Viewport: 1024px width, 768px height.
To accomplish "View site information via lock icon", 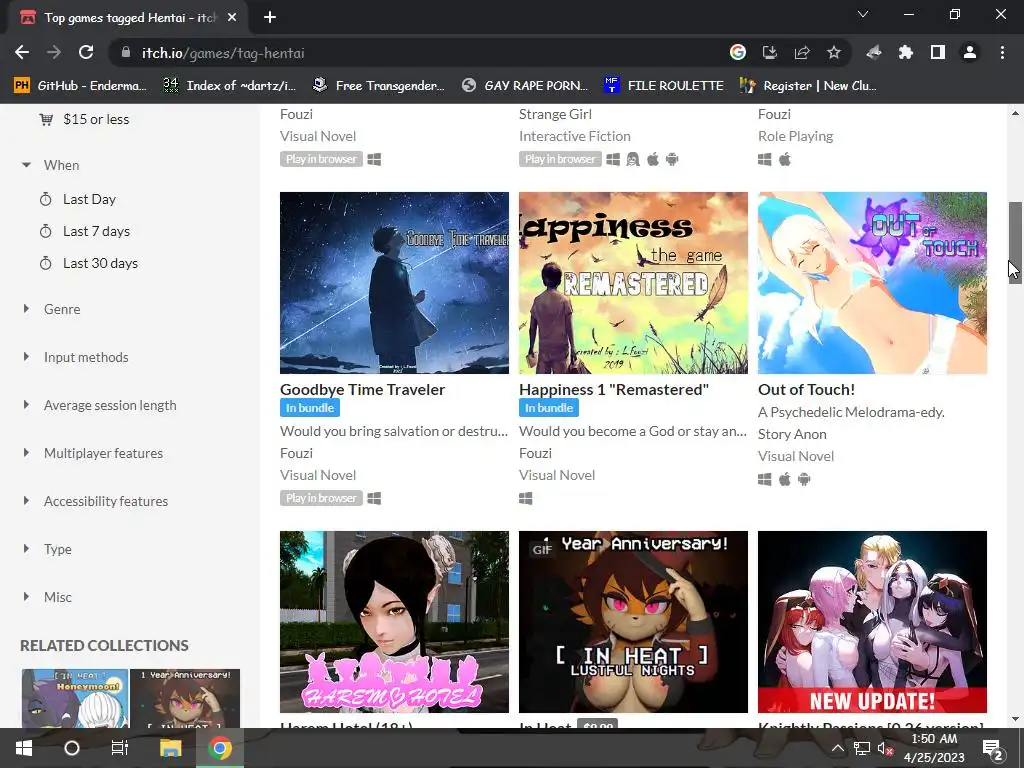I will pos(126,53).
